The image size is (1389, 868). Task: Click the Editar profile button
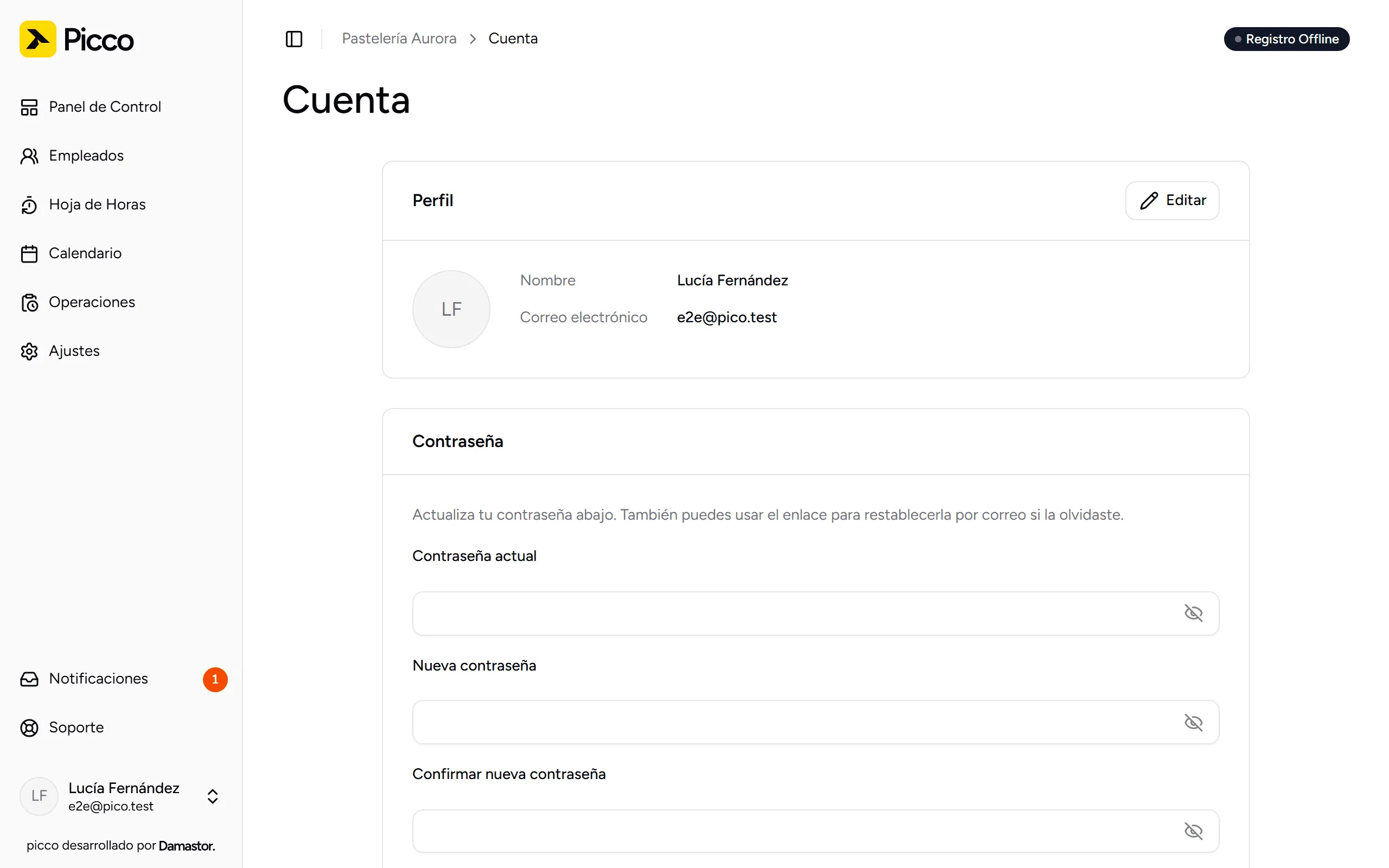pos(1172,200)
